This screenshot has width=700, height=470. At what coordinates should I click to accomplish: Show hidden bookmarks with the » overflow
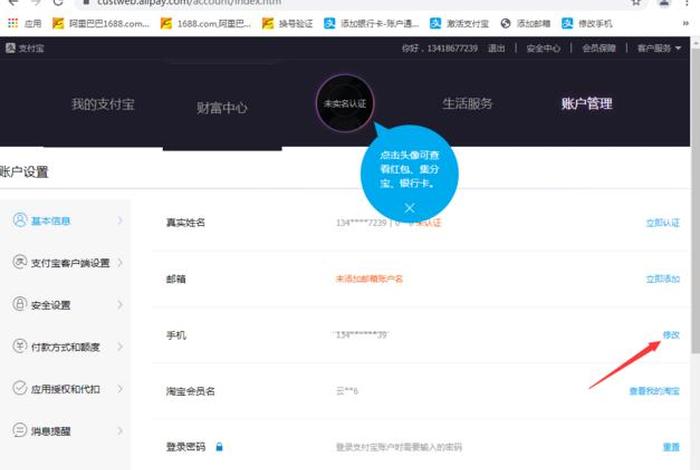[686, 23]
